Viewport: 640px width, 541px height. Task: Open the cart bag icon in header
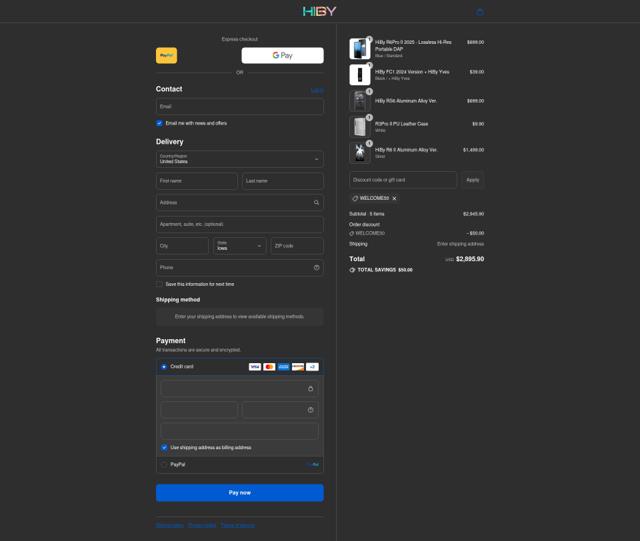(x=480, y=12)
